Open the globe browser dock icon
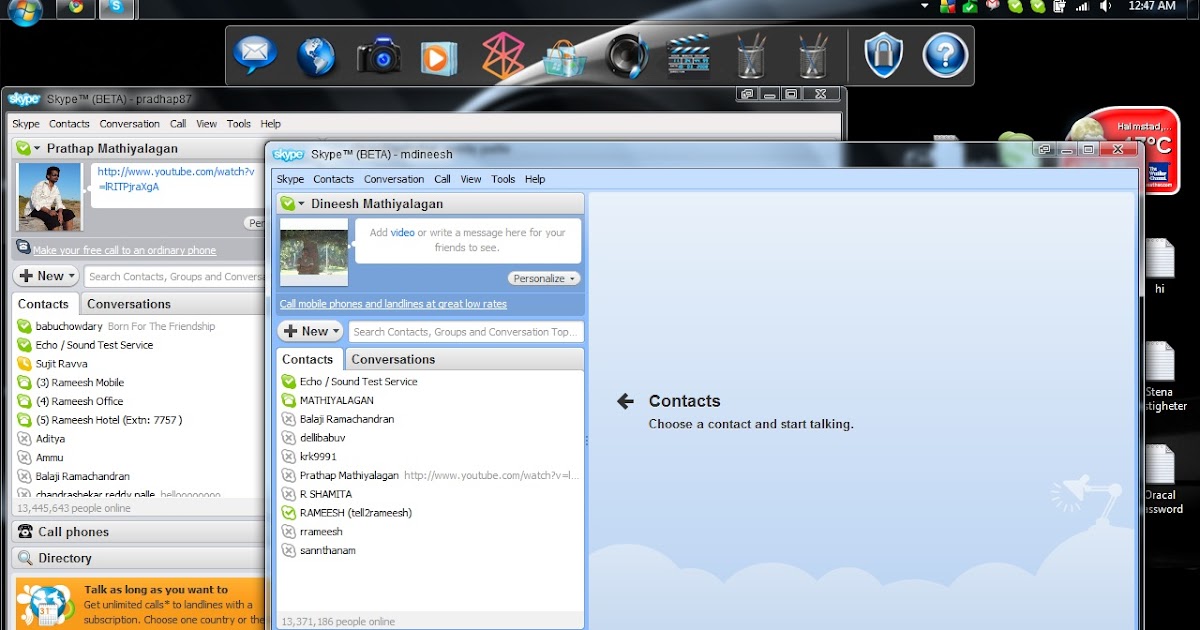This screenshot has width=1200, height=630. click(x=317, y=55)
